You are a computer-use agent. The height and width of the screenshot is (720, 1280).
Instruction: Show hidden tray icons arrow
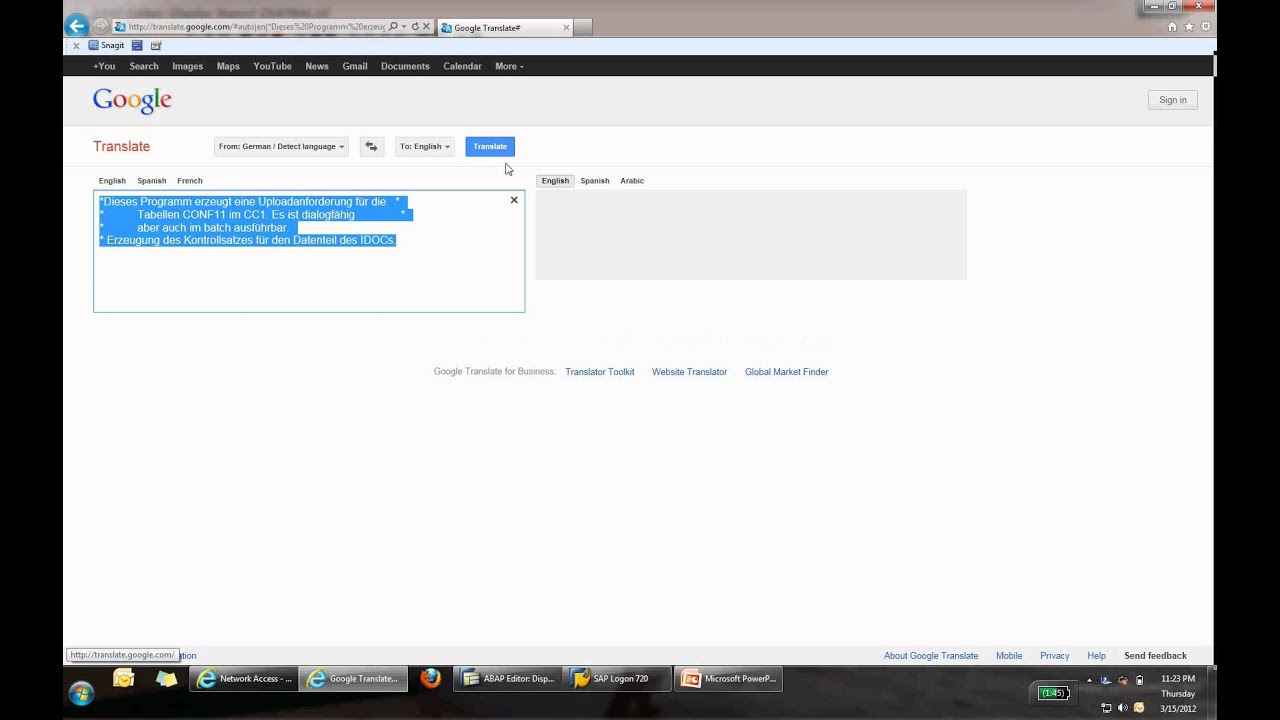coord(1090,680)
